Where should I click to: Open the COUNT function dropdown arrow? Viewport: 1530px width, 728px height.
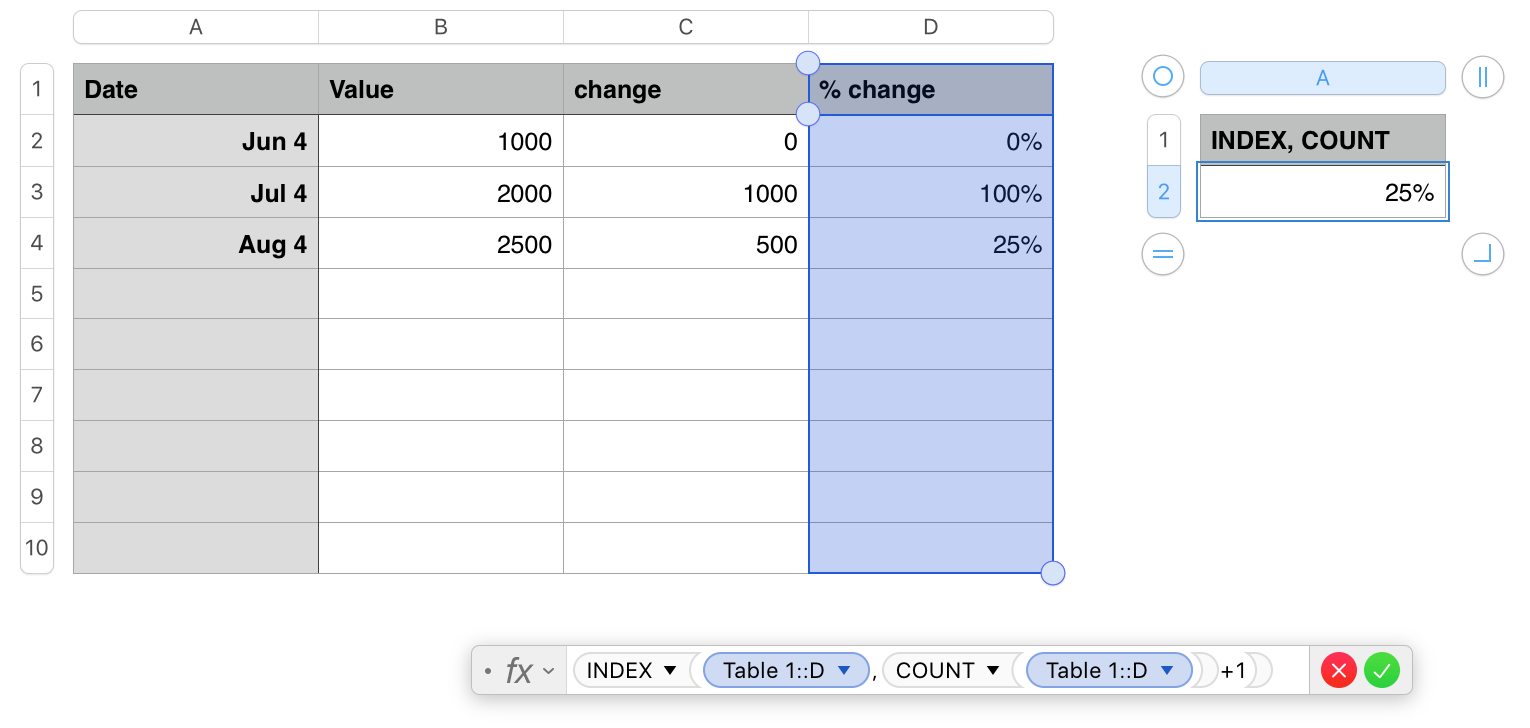[992, 670]
